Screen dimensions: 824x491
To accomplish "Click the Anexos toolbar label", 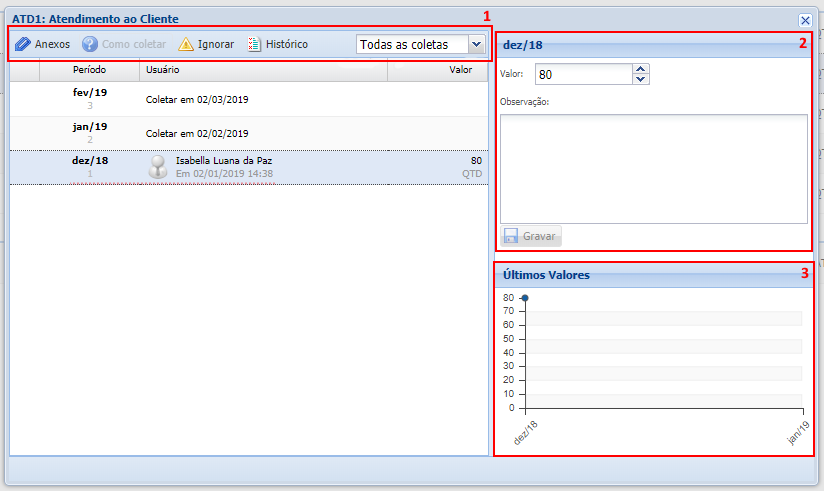I will pos(52,44).
